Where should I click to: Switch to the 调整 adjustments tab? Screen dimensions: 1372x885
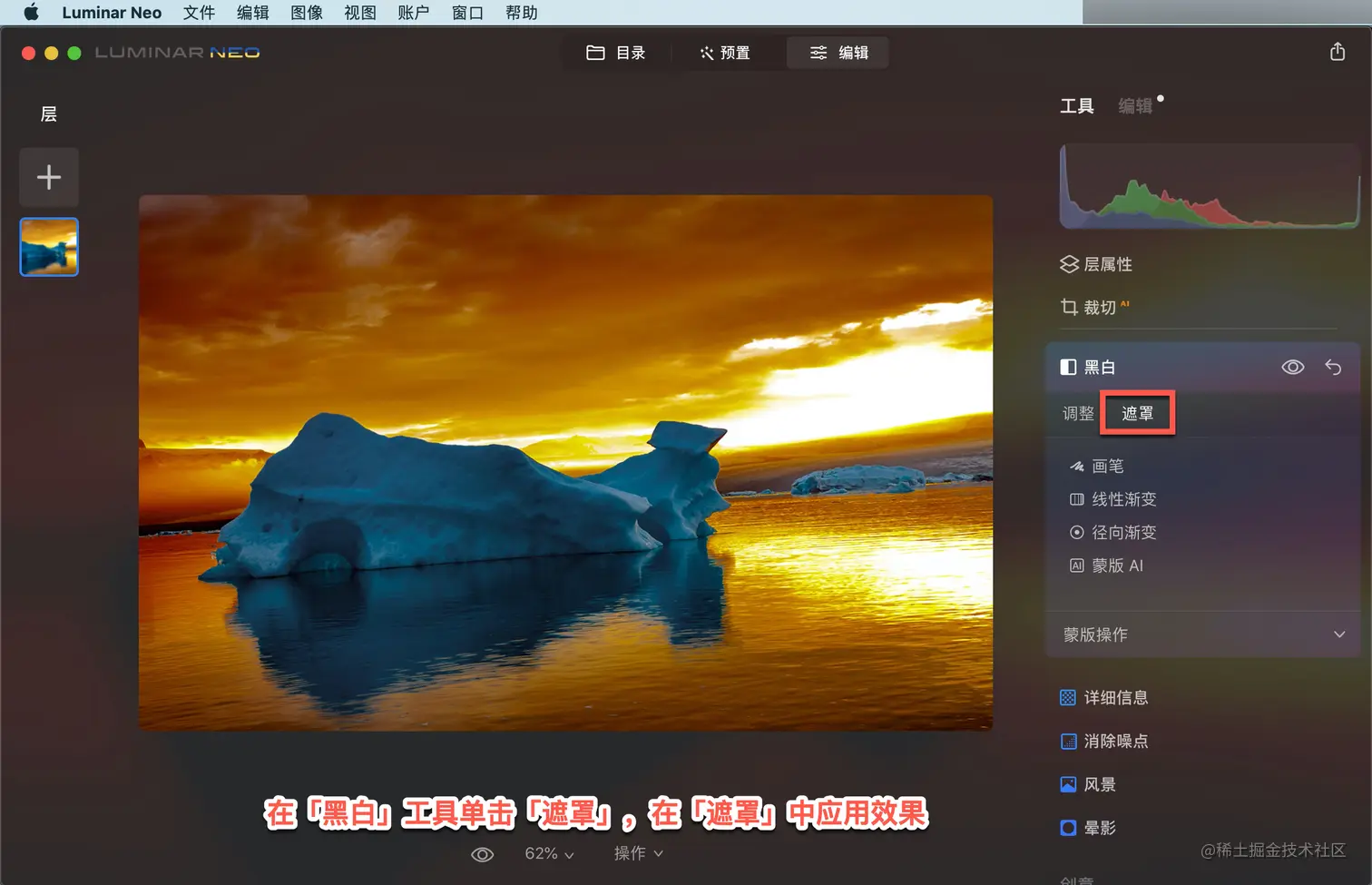click(1079, 414)
